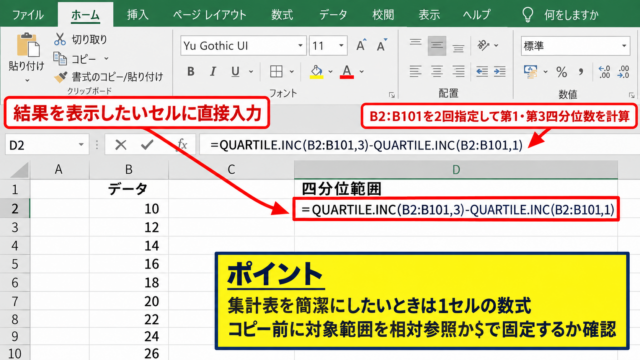
Task: Select column D header
Action: (x=456, y=169)
